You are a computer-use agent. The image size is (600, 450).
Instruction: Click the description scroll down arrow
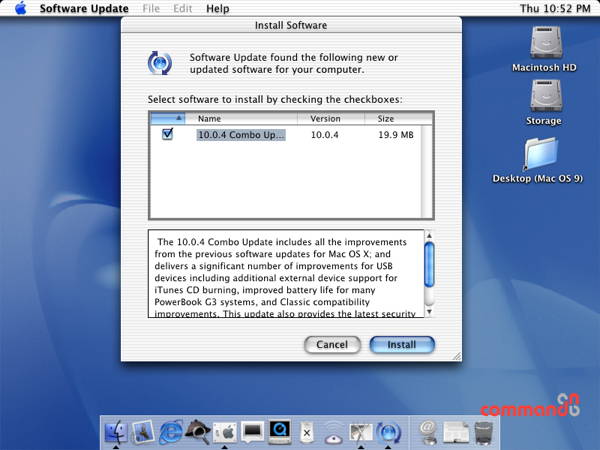429,312
